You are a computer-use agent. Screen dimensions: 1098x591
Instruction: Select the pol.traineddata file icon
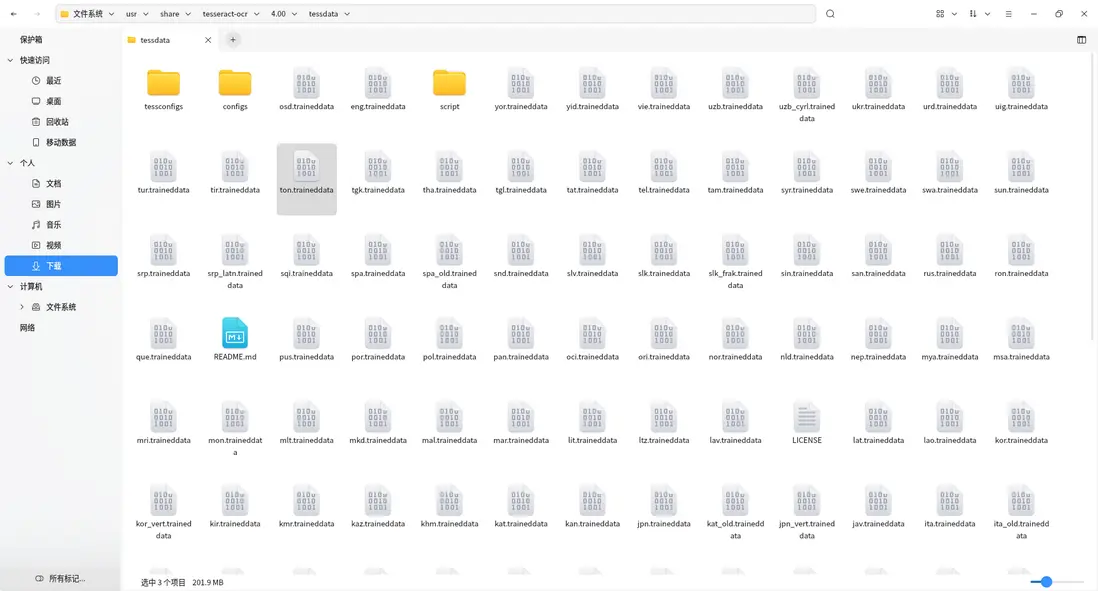449,333
